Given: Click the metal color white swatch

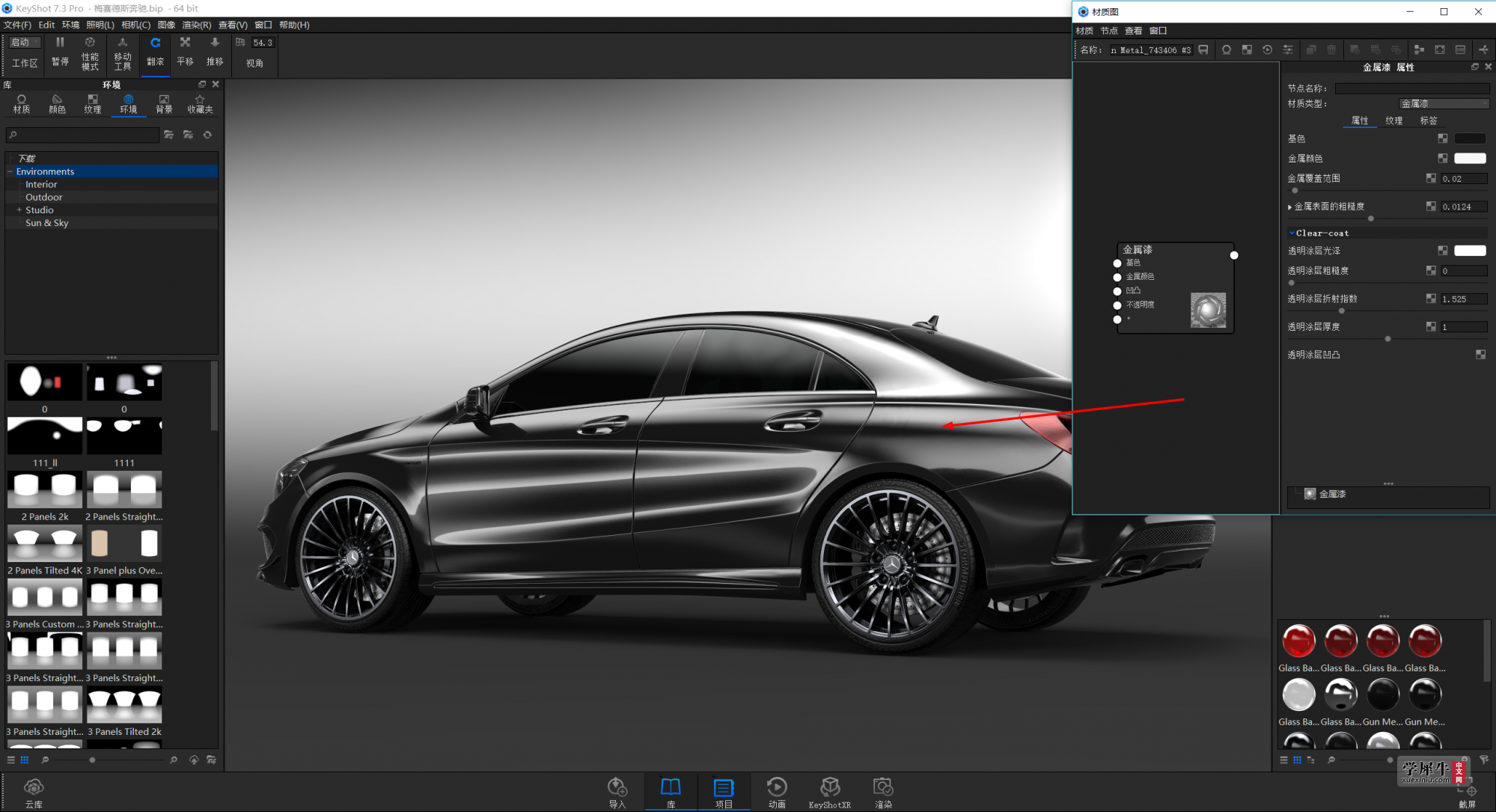Looking at the screenshot, I should 1470,158.
